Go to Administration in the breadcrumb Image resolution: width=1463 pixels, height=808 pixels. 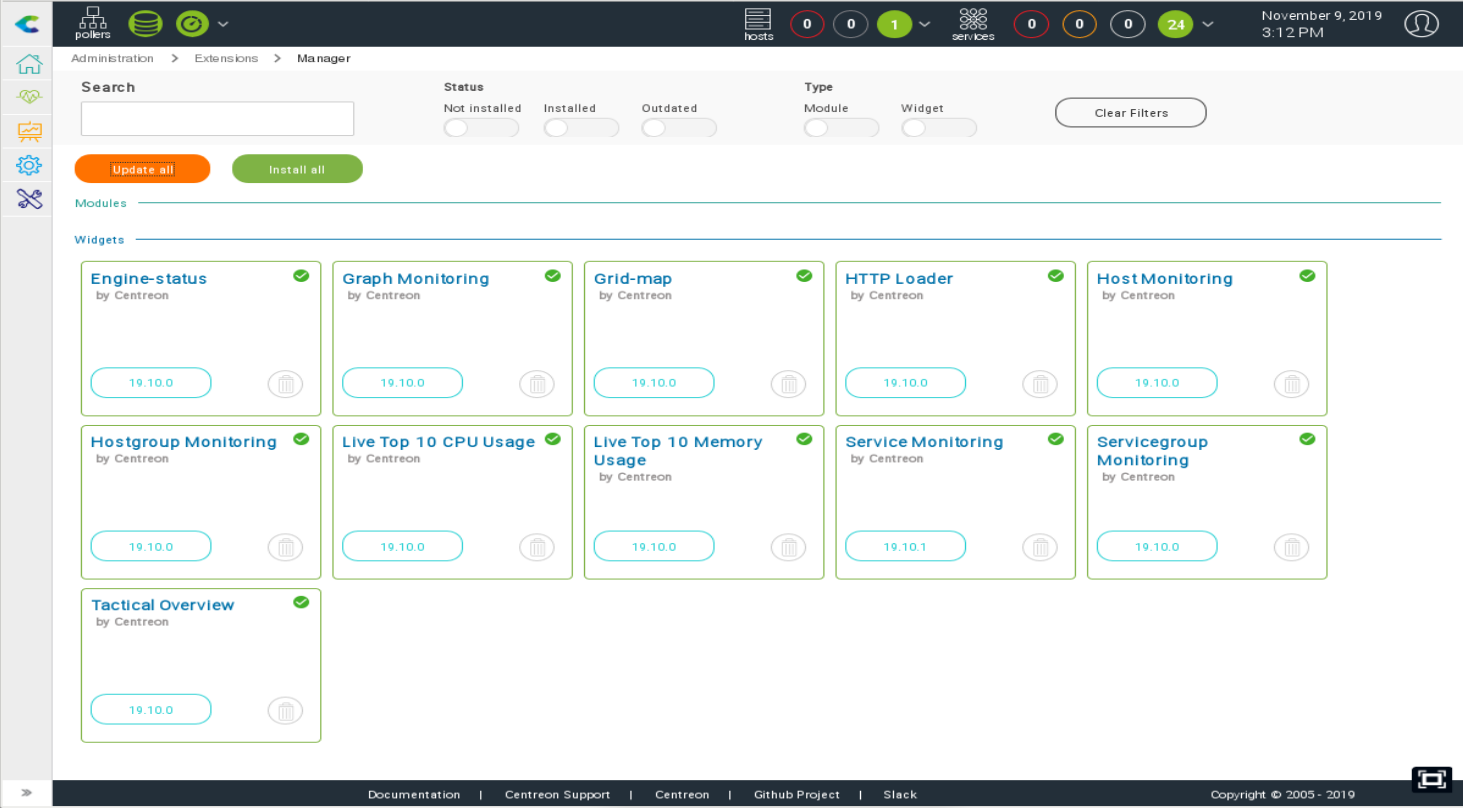[112, 59]
